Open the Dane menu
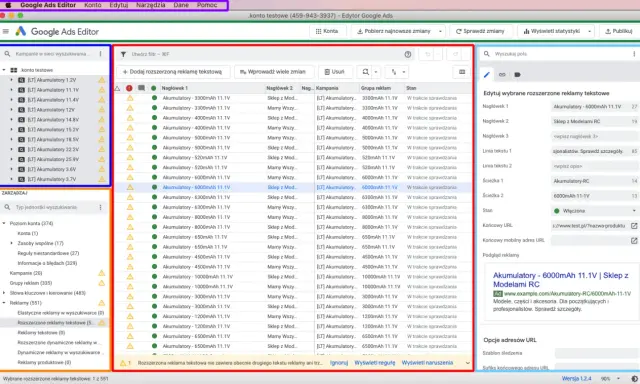 tap(181, 5)
